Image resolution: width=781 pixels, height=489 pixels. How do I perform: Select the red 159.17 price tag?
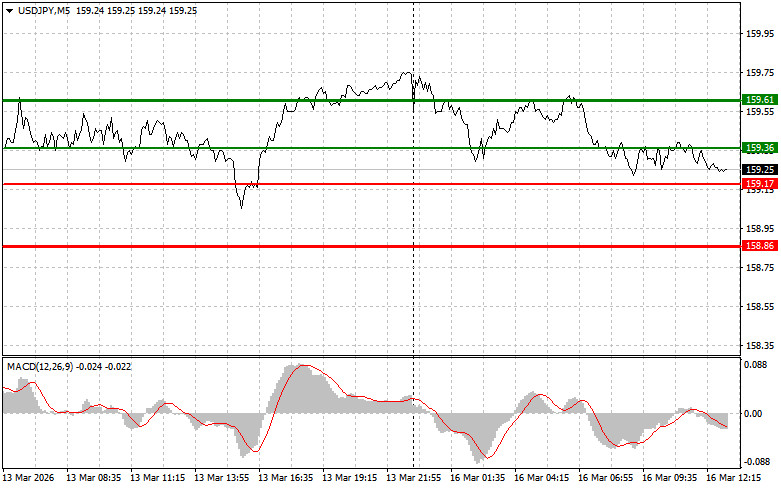pos(760,184)
